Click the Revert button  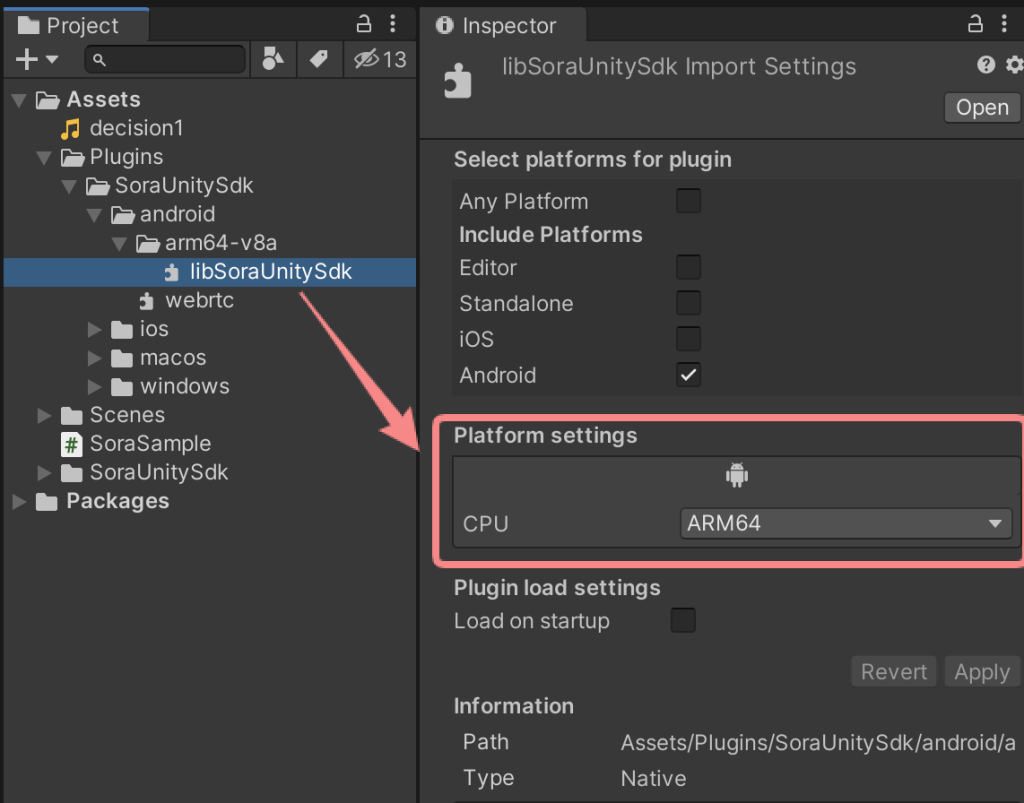pyautogui.click(x=893, y=671)
